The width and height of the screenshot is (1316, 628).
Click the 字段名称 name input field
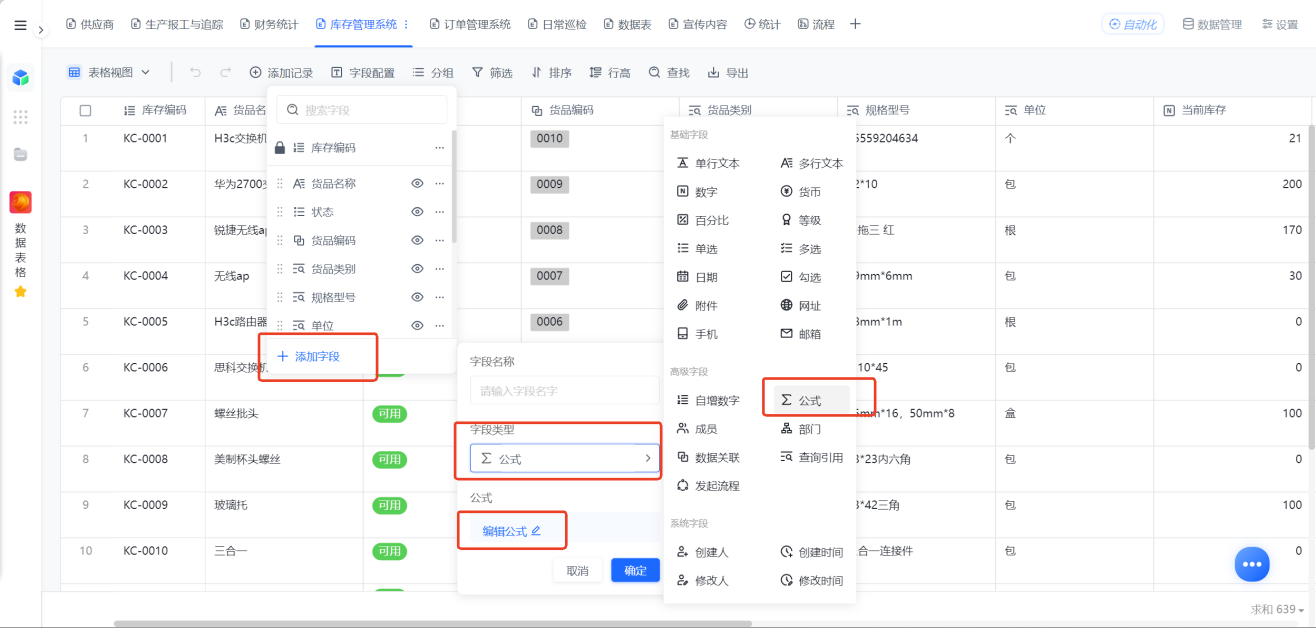point(565,391)
